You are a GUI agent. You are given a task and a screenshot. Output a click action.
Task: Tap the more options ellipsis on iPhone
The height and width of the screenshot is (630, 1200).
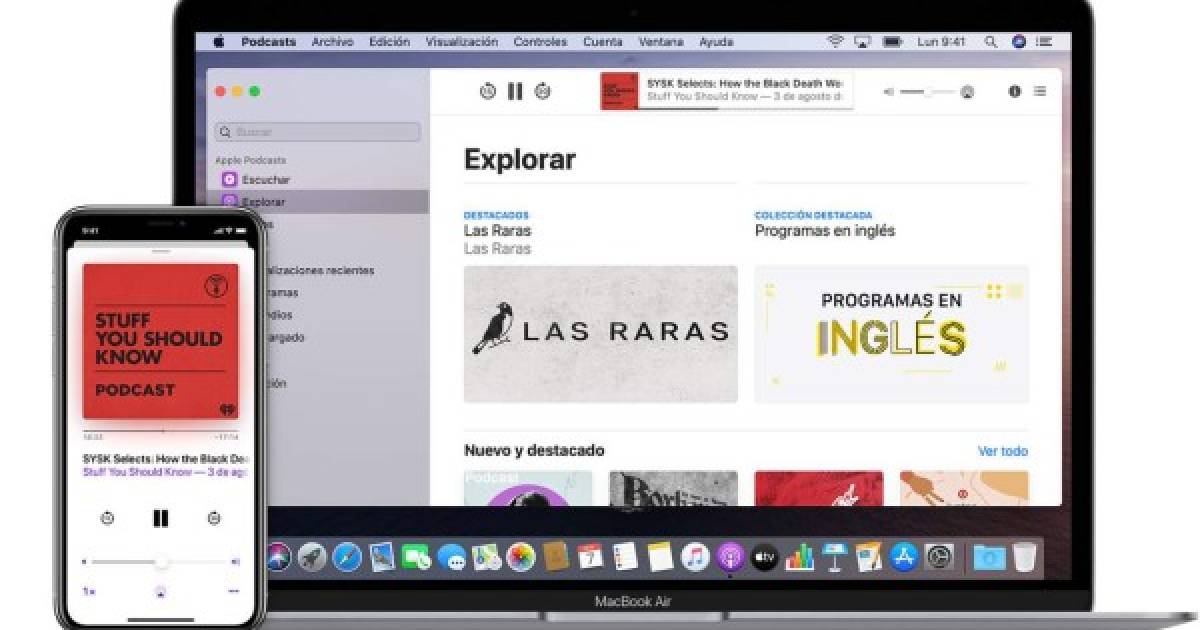coord(233,591)
